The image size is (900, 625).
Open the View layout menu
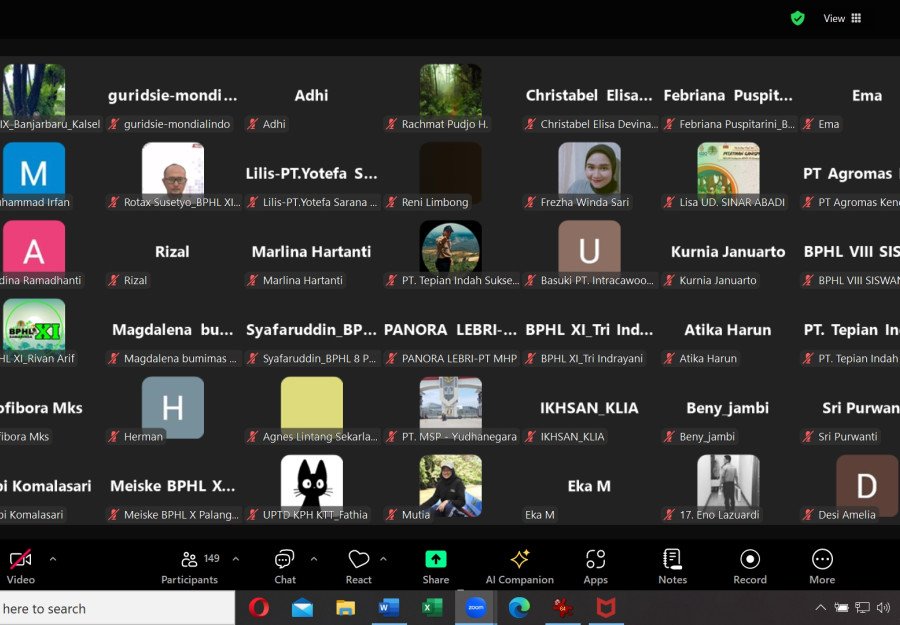pos(841,18)
